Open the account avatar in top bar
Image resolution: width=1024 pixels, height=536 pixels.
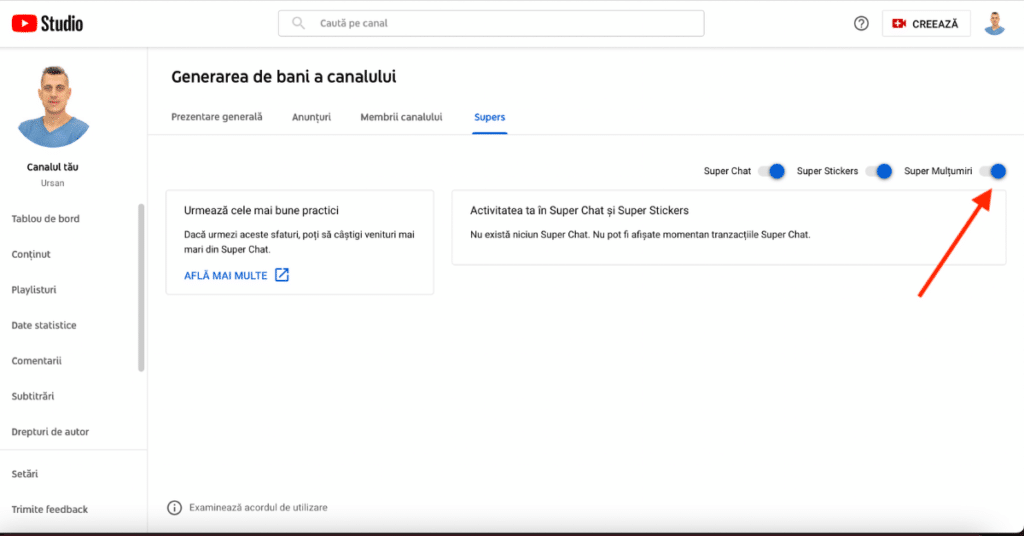click(994, 24)
